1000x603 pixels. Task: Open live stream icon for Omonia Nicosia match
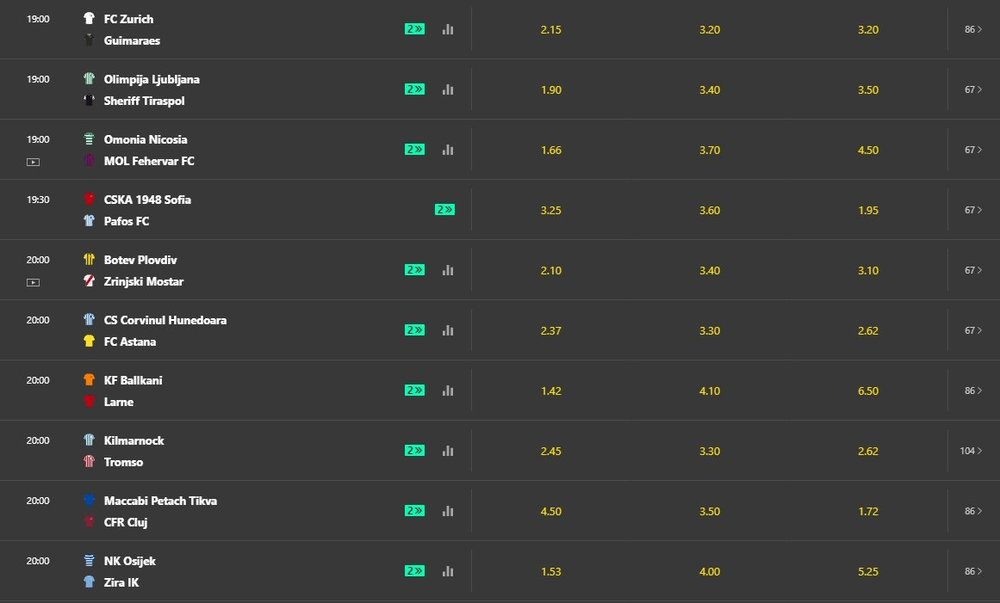click(x=33, y=161)
